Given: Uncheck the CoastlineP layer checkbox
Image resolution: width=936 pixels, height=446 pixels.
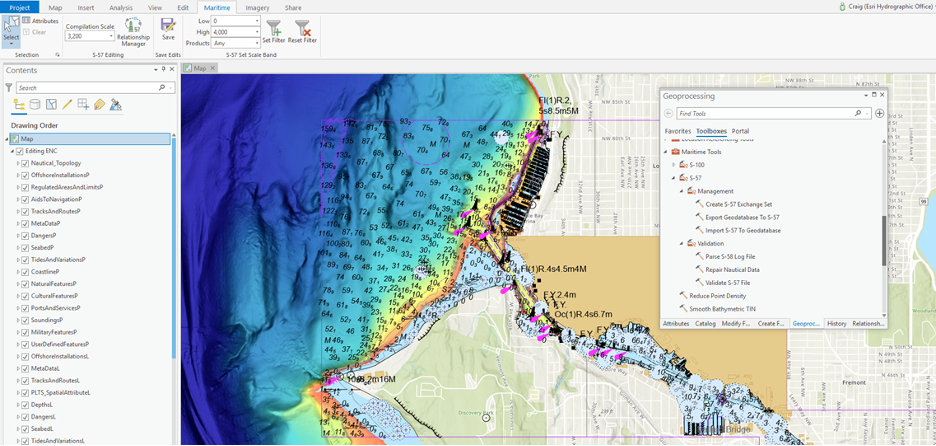Looking at the screenshot, I should coord(25,272).
